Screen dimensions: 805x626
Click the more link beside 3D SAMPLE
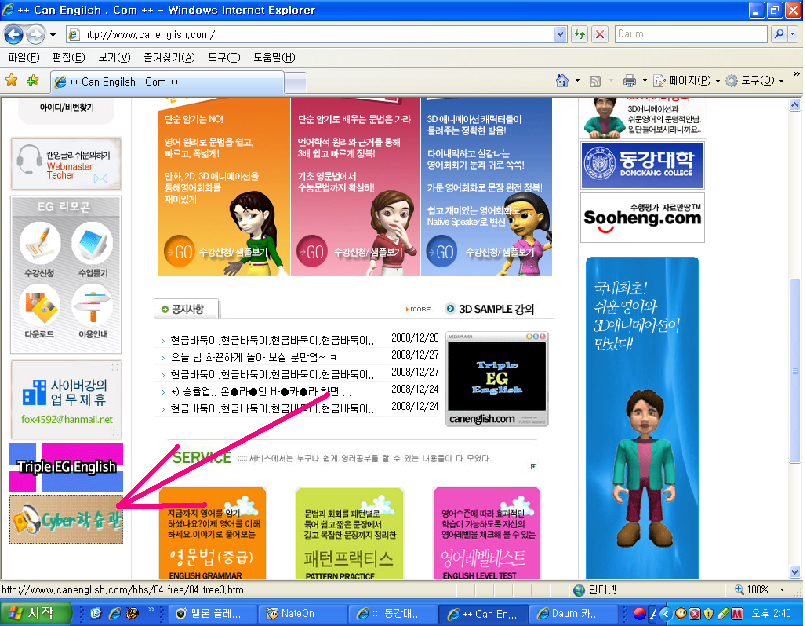coord(418,309)
